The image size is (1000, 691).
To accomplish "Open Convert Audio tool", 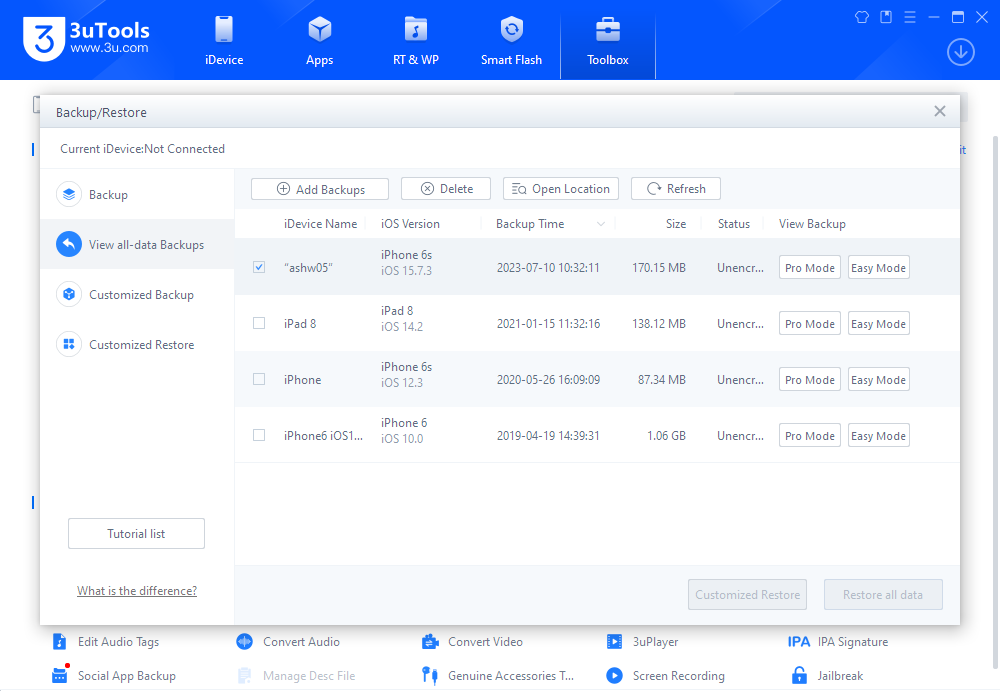I will tap(288, 642).
